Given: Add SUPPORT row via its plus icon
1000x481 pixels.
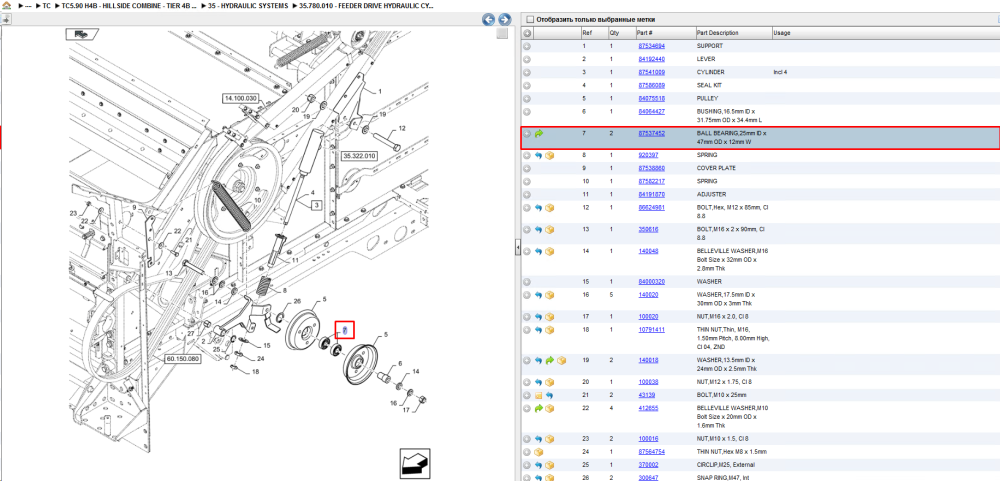Looking at the screenshot, I should (527, 47).
